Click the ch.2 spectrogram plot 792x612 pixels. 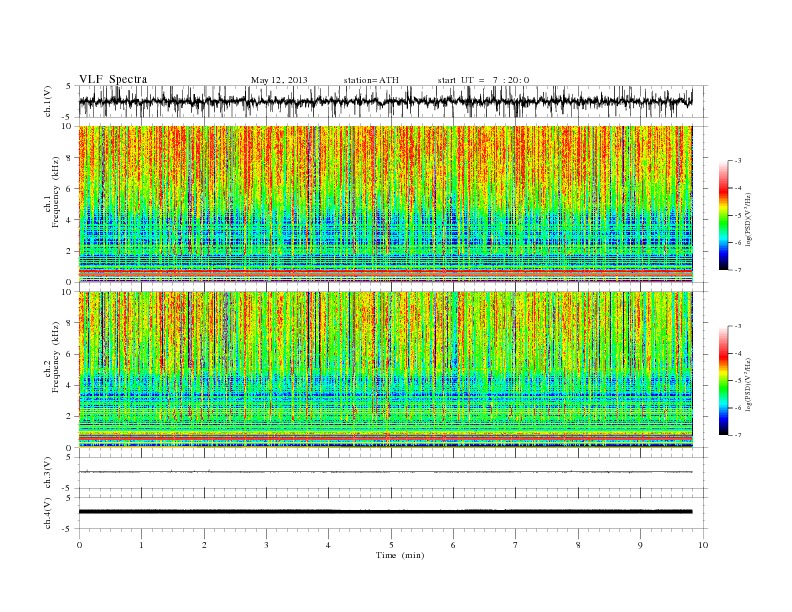point(386,370)
